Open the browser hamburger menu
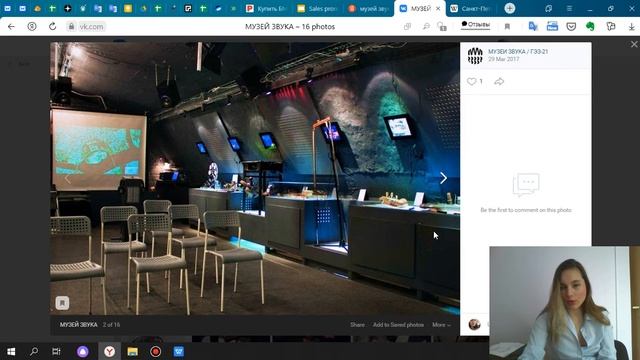640x360 pixels. point(569,9)
